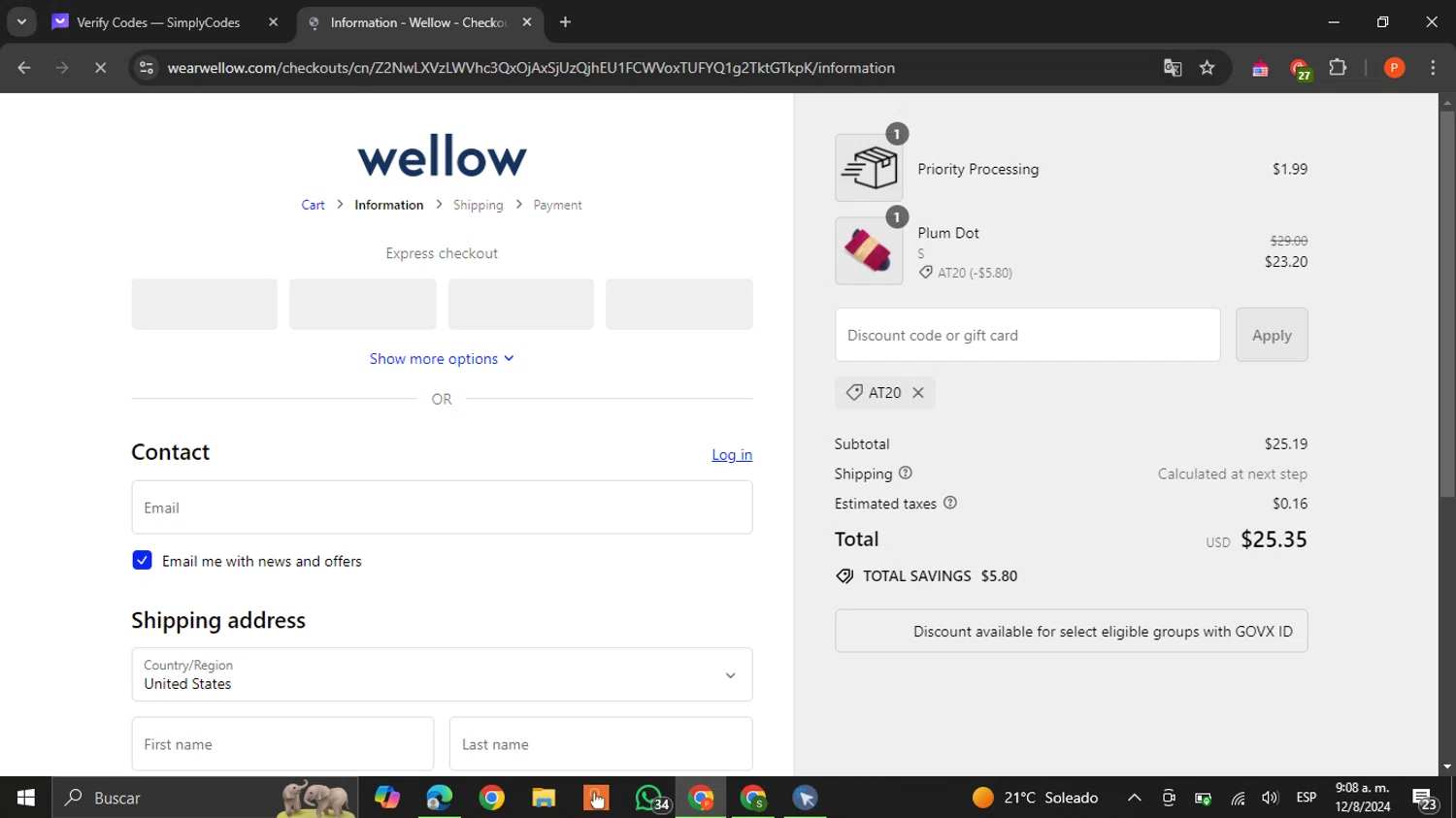Click the ESP language indicator
The width and height of the screenshot is (1456, 818).
1307,798
